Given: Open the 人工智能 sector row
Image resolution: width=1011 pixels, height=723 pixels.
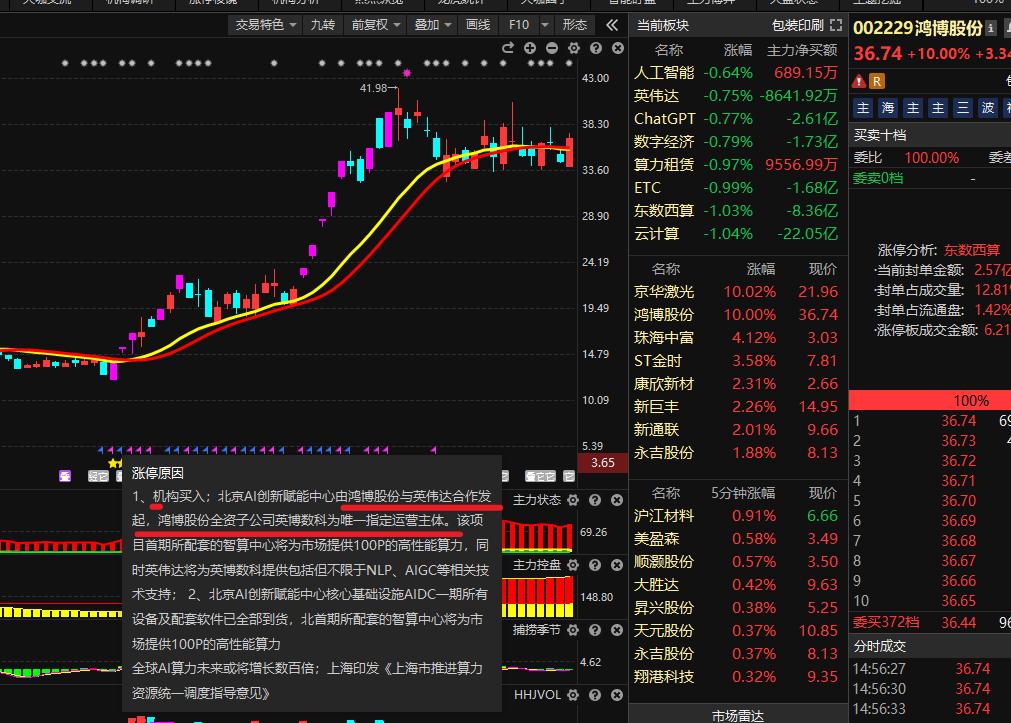Looking at the screenshot, I should point(736,73).
